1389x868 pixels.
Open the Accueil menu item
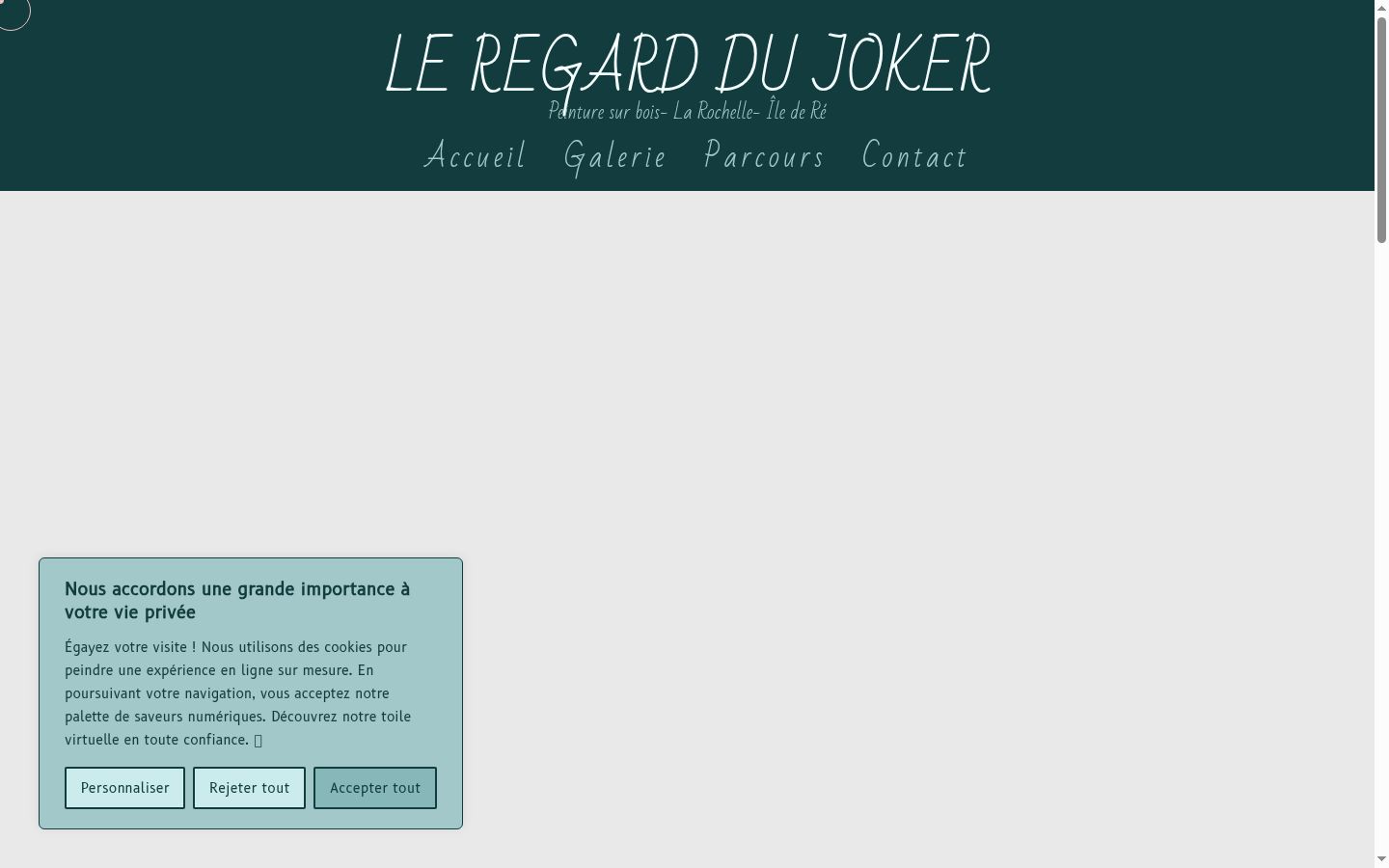(x=475, y=156)
